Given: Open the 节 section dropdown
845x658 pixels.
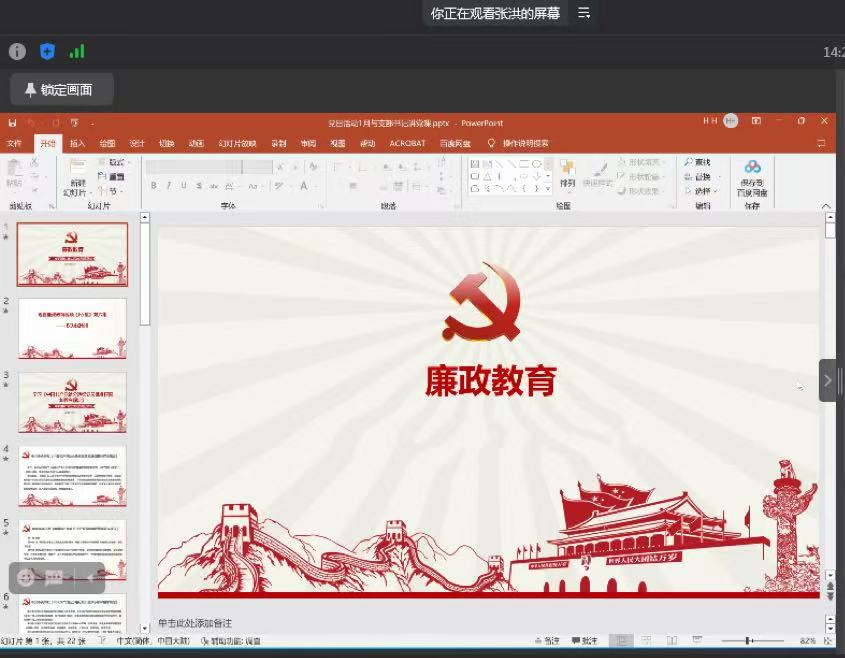Looking at the screenshot, I should pyautogui.click(x=112, y=191).
